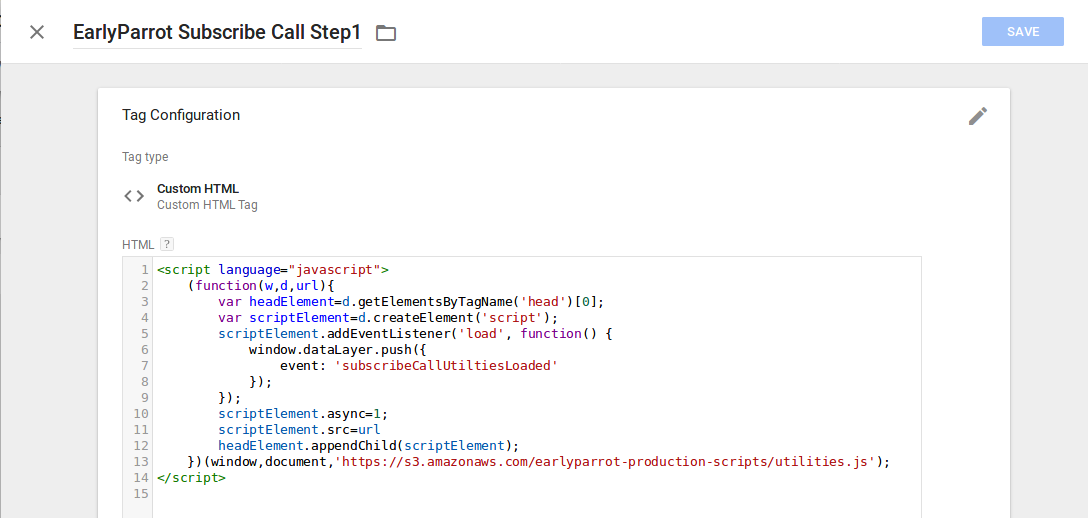This screenshot has height=518, width=1088.
Task: Click the closing </script> tag line
Action: (192, 477)
